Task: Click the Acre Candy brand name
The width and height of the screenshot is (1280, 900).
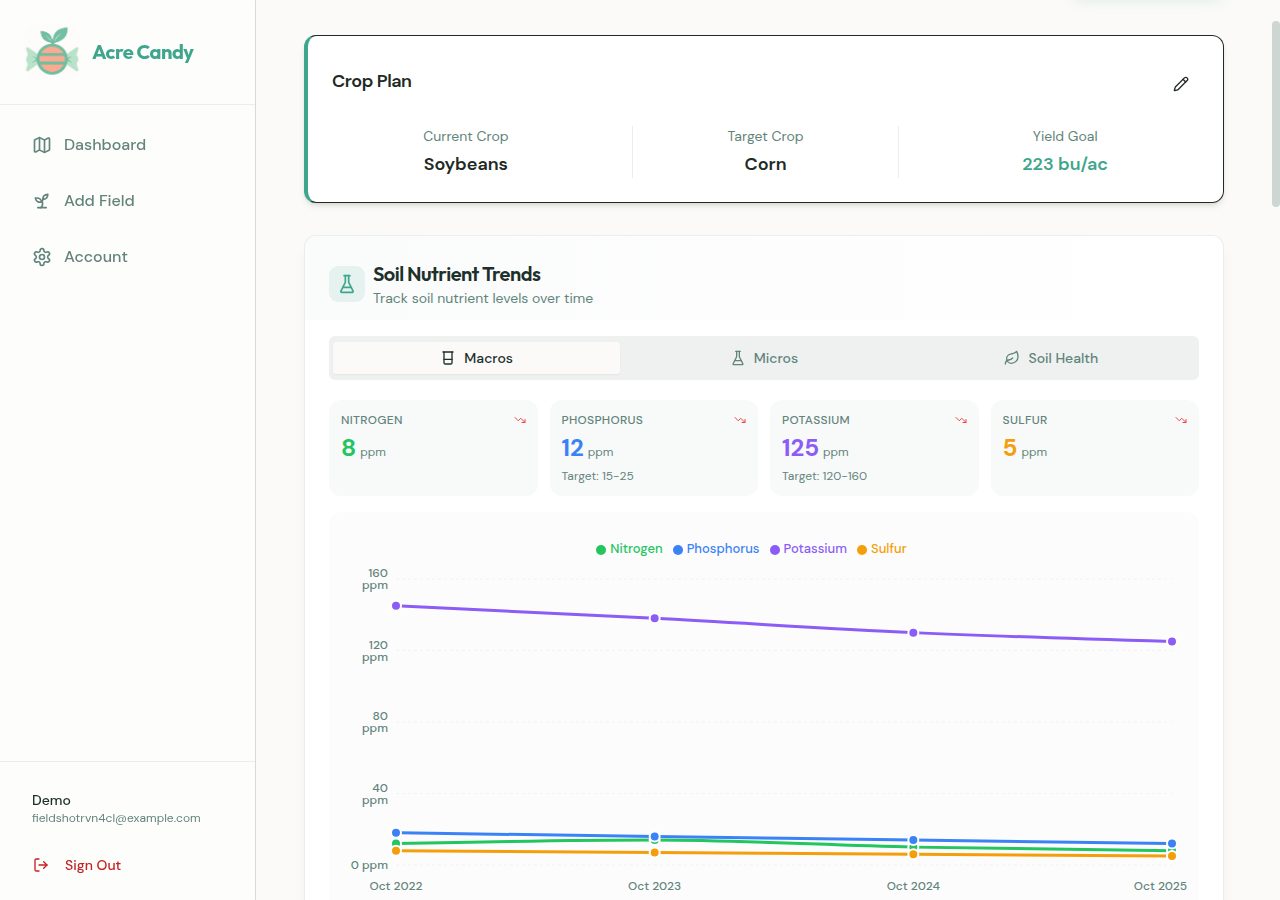Action: coord(143,53)
